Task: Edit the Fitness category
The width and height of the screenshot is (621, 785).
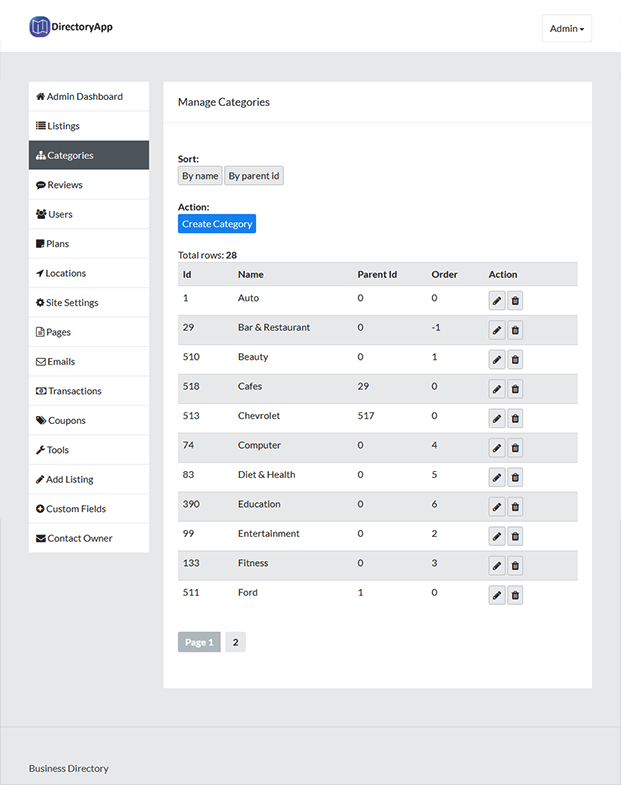Action: point(497,566)
